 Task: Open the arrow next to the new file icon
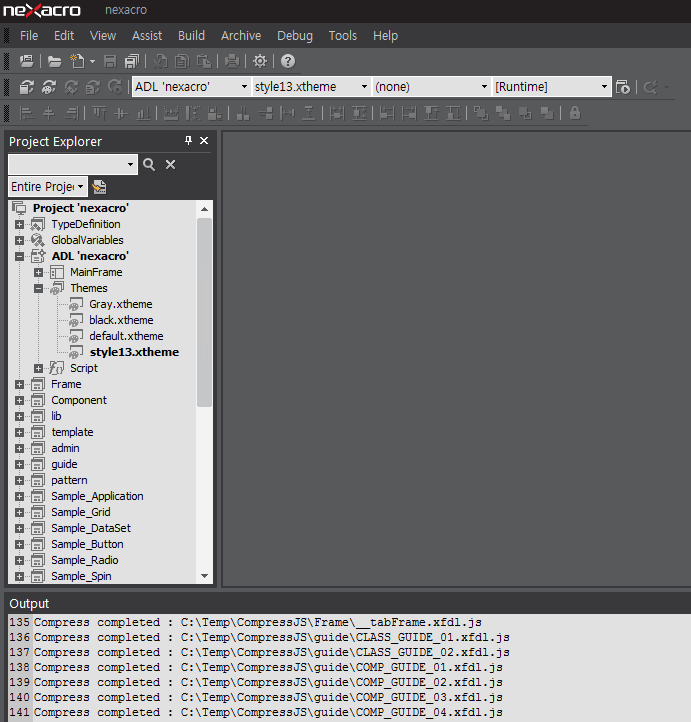click(x=93, y=61)
